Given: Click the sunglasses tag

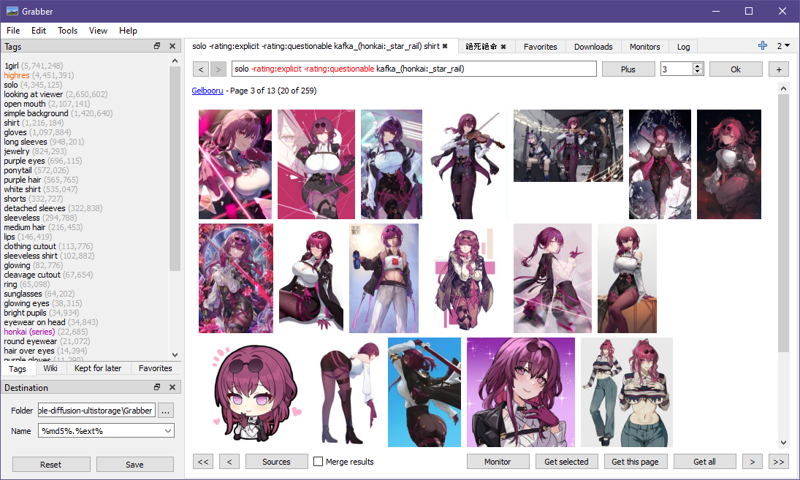Looking at the screenshot, I should click(23, 293).
